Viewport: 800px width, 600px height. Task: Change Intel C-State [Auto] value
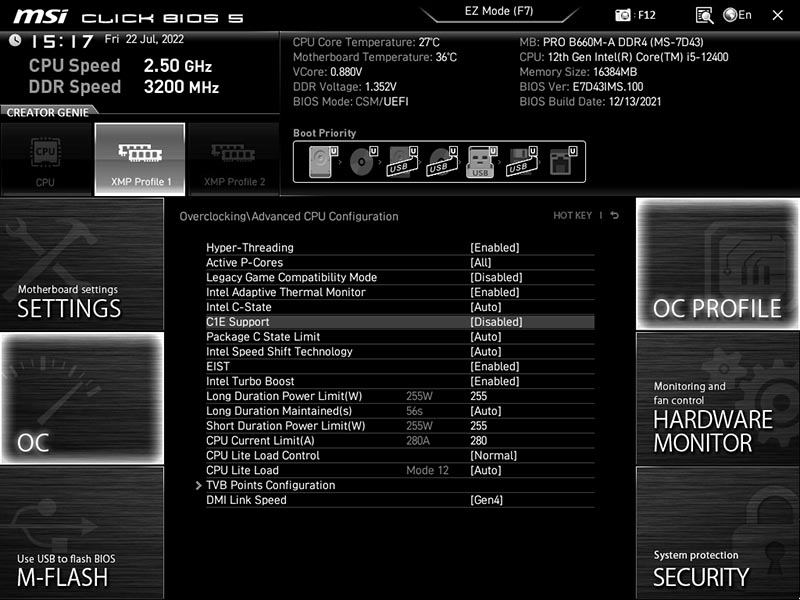pos(486,307)
